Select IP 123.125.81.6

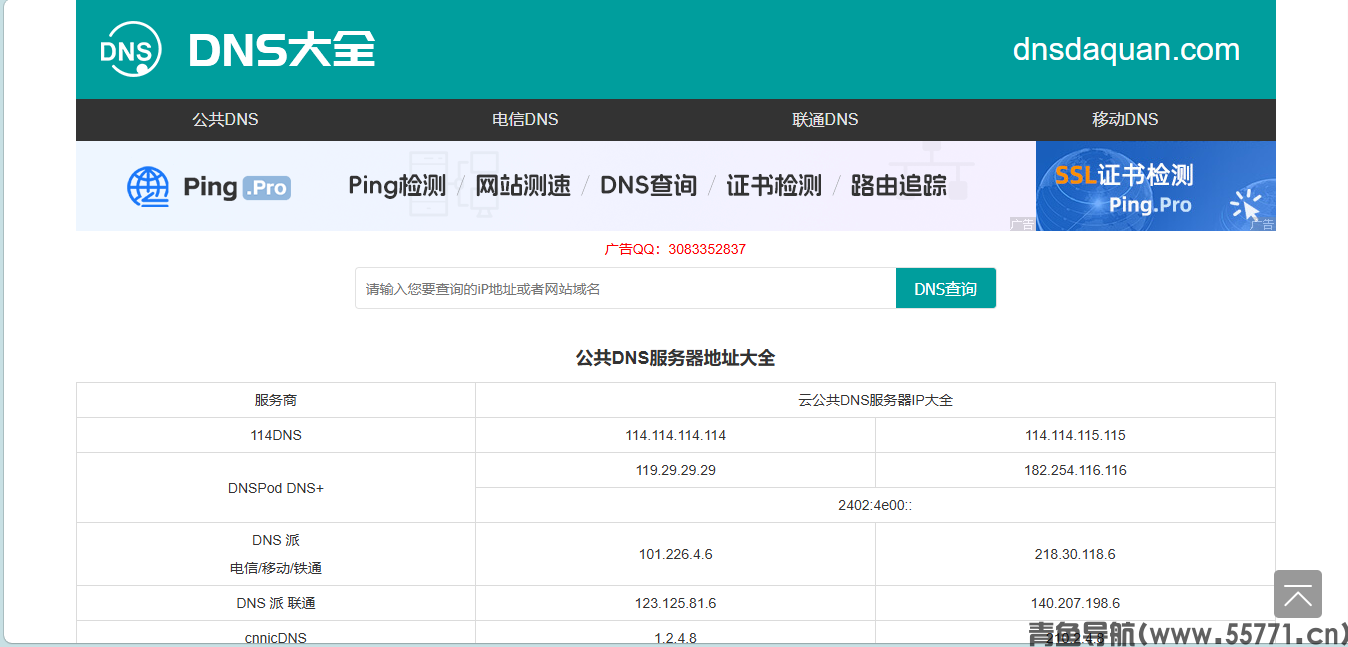676,603
